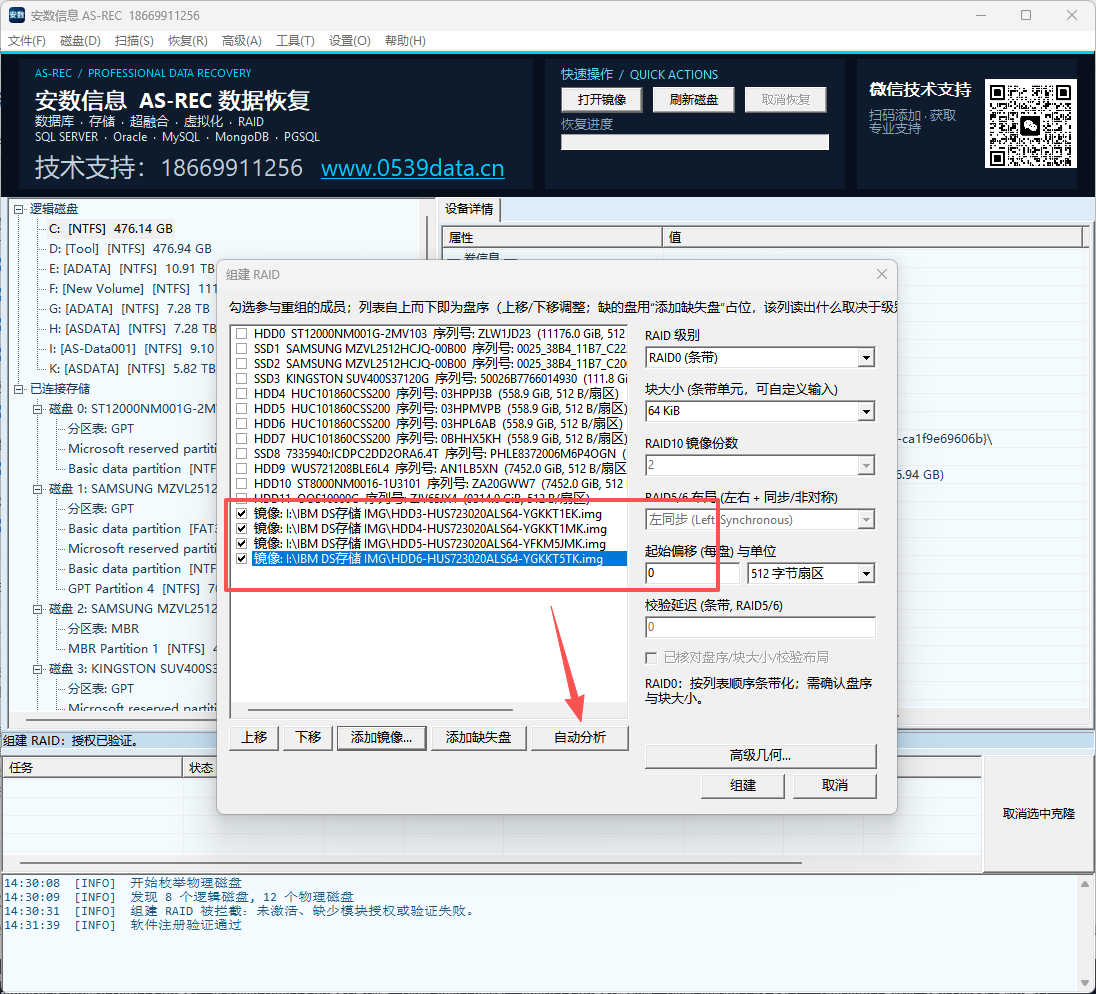
Task: Click the 恢复进度 progress bar
Action: click(x=695, y=142)
